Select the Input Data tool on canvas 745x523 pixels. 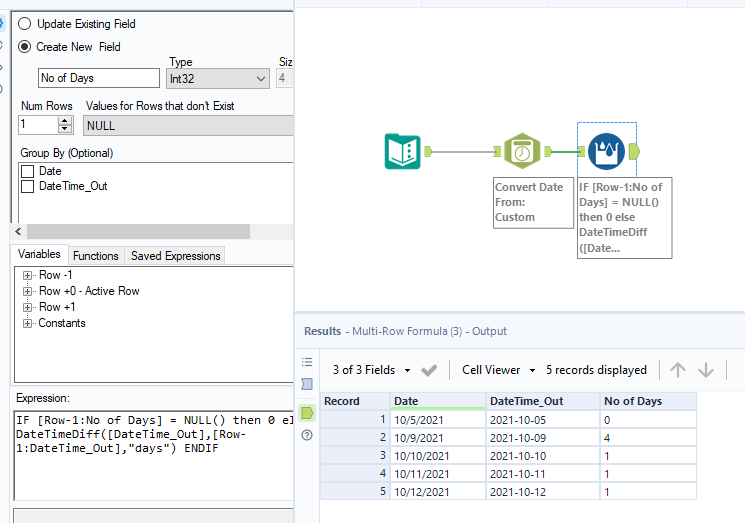[x=402, y=151]
